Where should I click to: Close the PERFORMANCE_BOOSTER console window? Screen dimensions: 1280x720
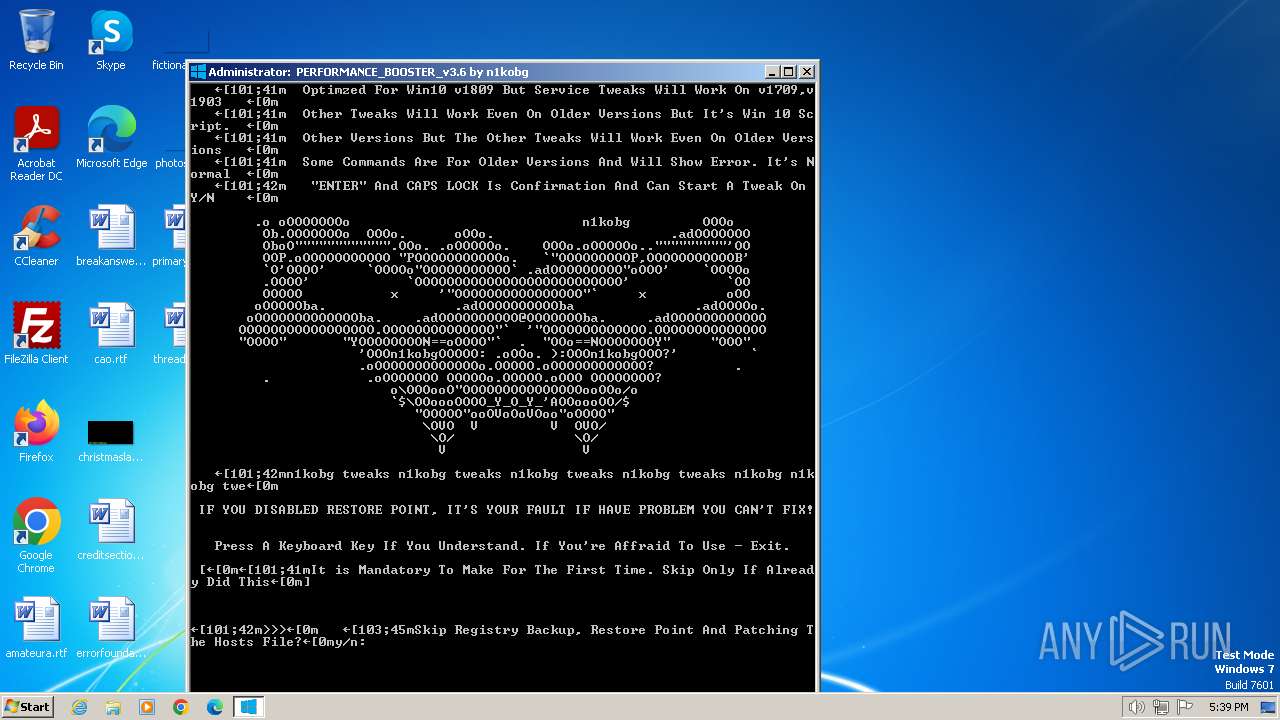(x=807, y=72)
